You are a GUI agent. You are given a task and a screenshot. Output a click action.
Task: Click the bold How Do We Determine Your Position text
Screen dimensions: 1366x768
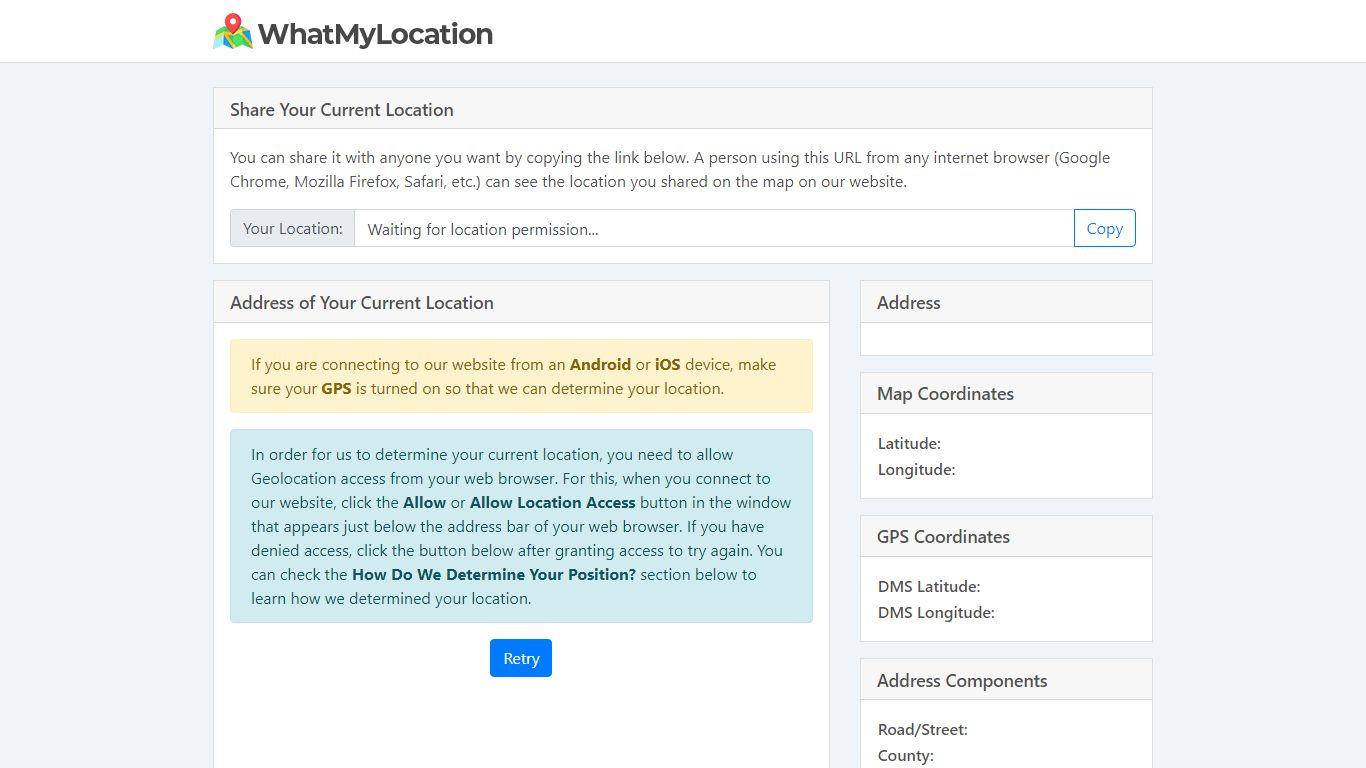(x=494, y=574)
